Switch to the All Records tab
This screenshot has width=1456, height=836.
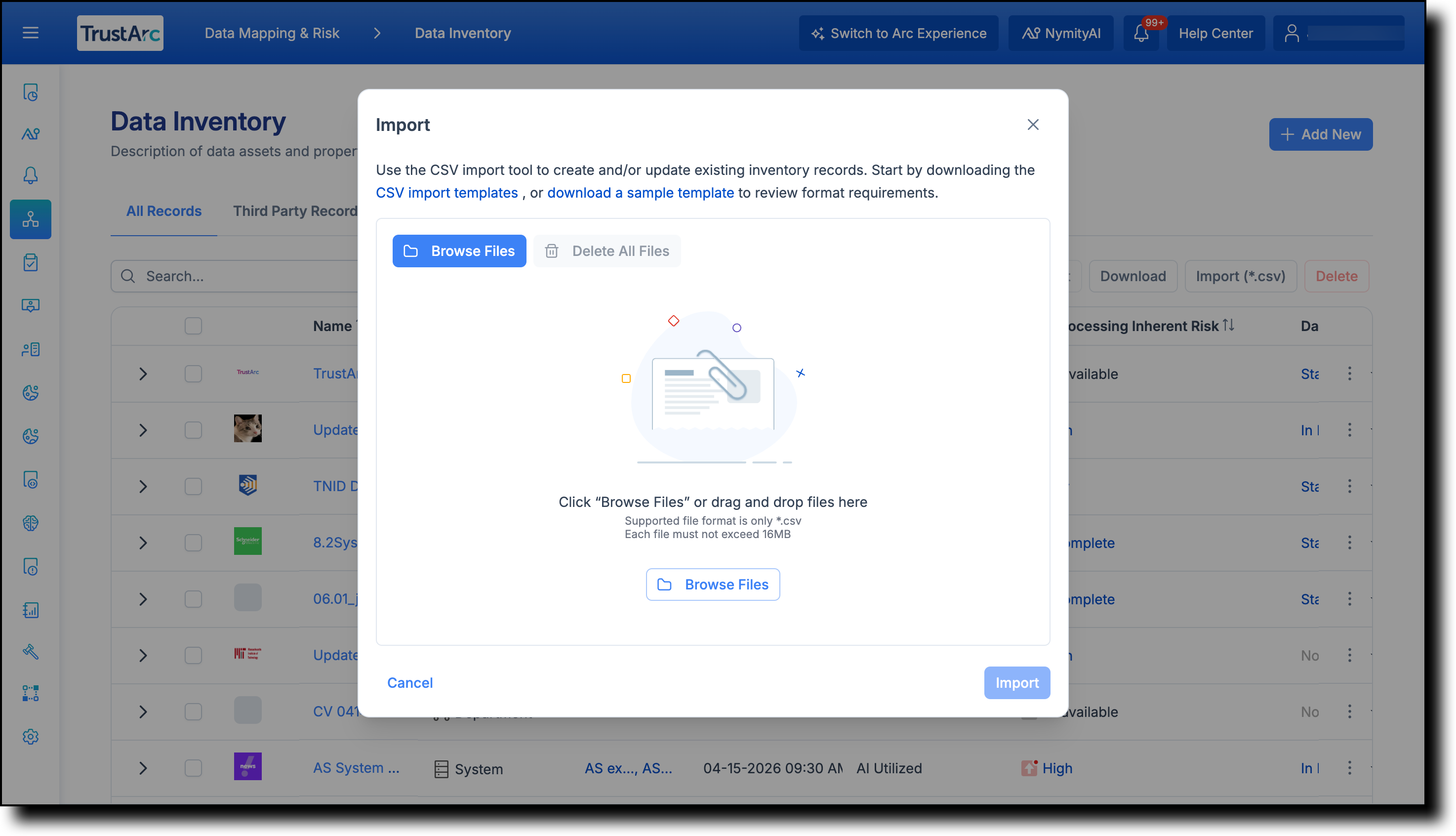[163, 210]
